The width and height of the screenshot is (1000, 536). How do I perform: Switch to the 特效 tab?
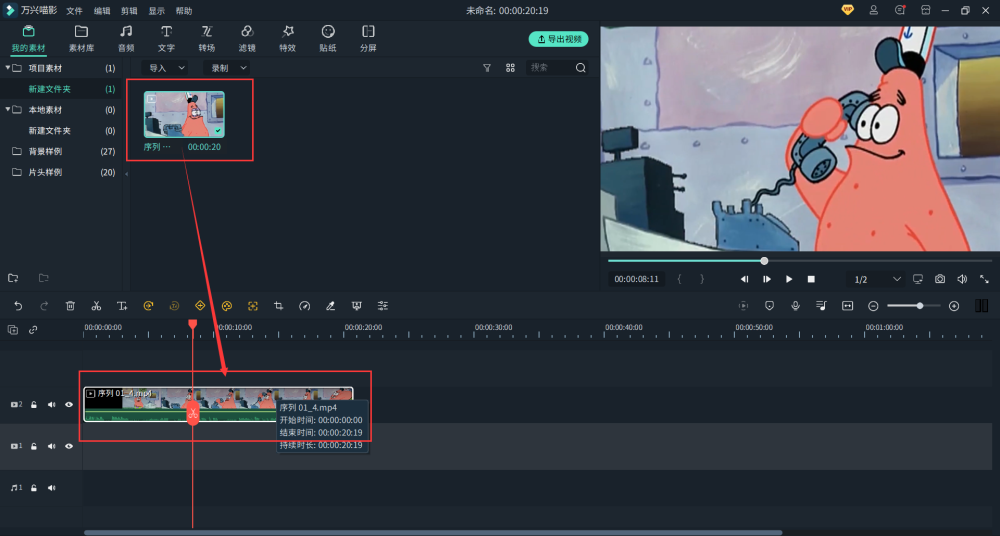tap(288, 38)
